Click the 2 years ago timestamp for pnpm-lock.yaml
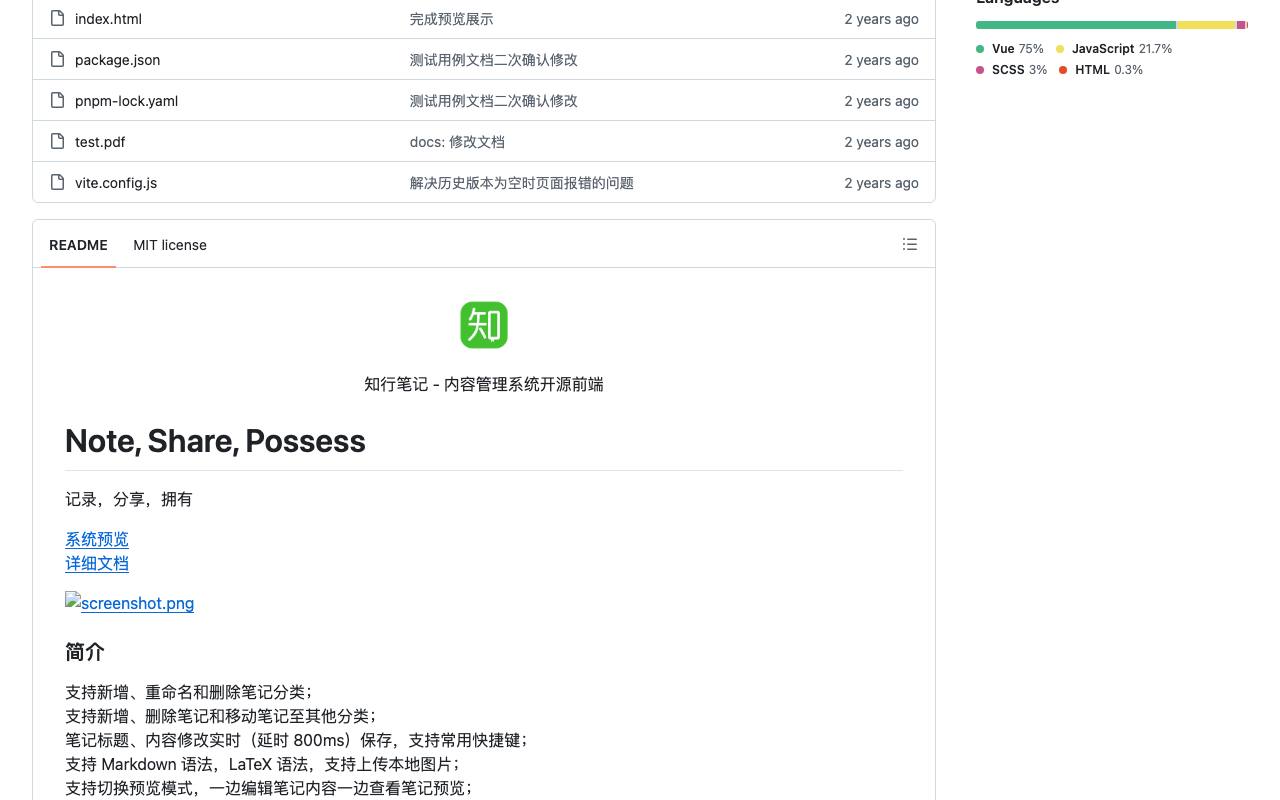This screenshot has height=800, width=1280. (881, 101)
